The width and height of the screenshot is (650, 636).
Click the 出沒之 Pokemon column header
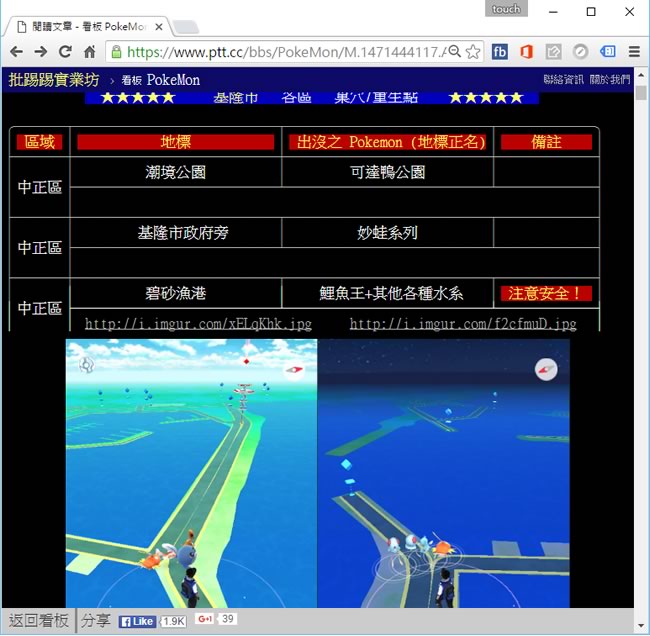(x=388, y=142)
